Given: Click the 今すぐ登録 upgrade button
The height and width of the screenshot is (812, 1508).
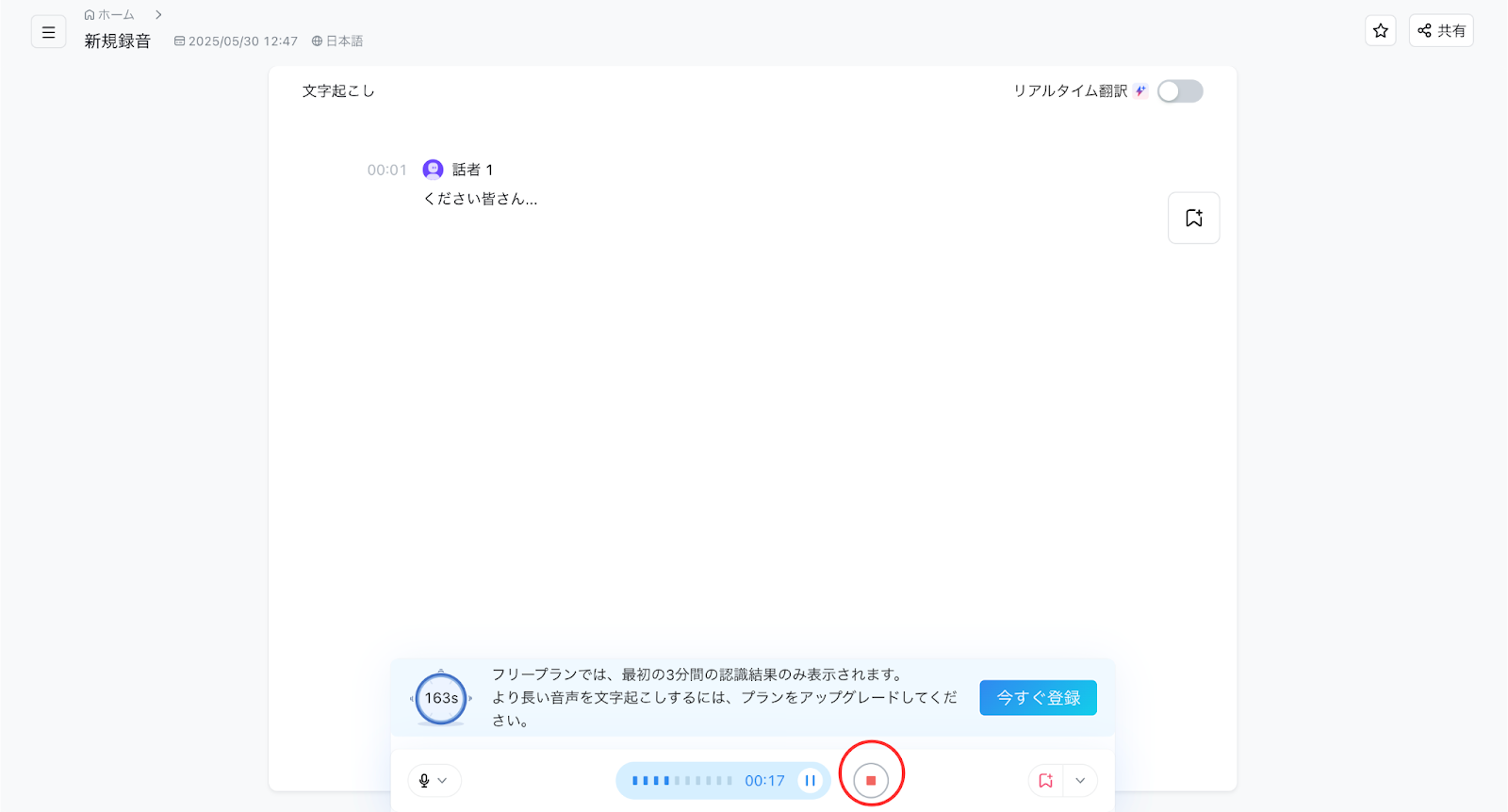Looking at the screenshot, I should (x=1038, y=698).
